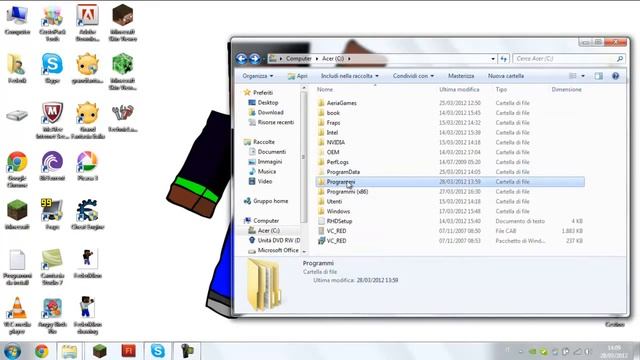Expand the address bar history dropdown
The image size is (640, 360).
(493, 59)
